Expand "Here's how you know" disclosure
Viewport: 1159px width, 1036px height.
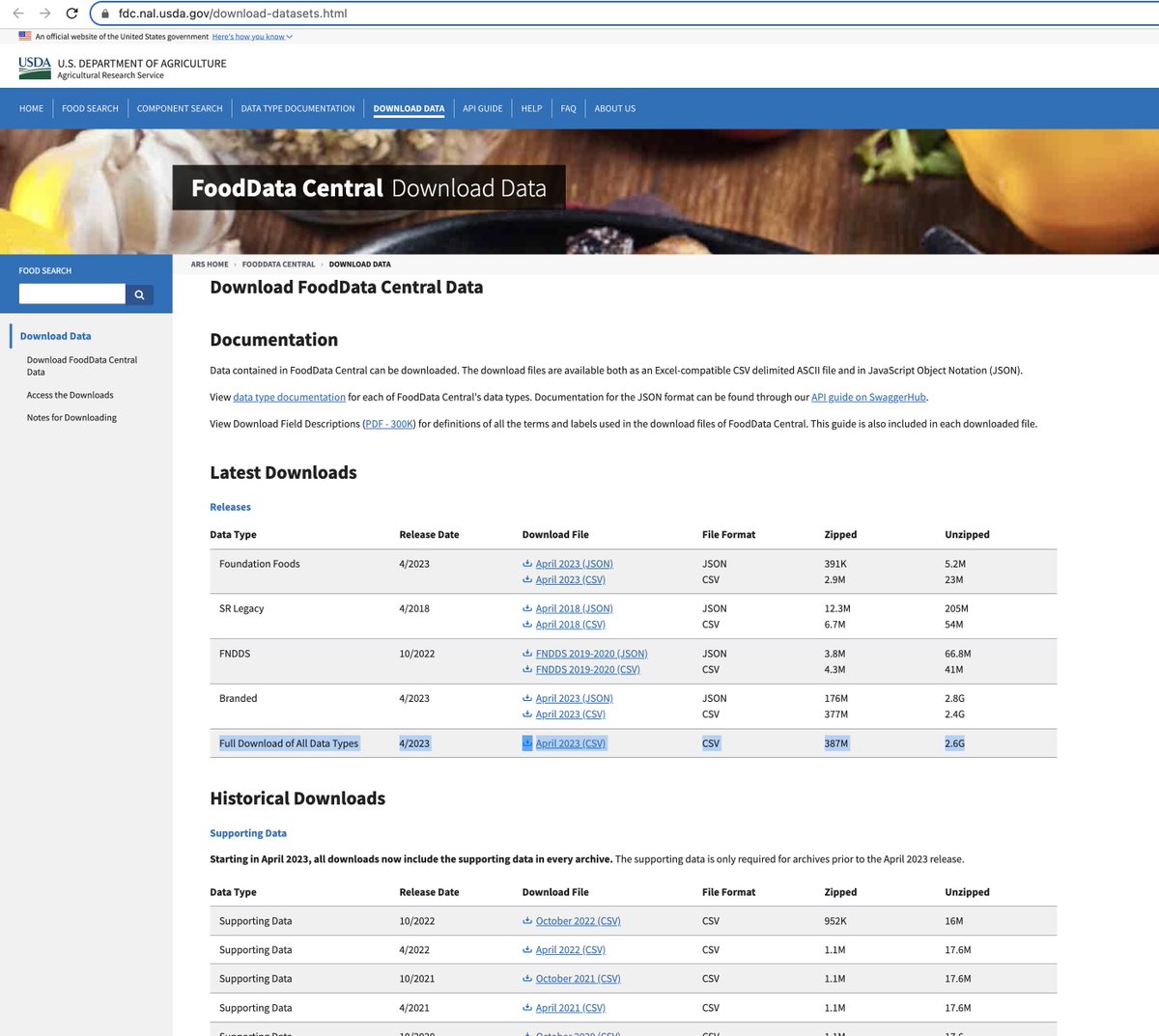pos(252,37)
